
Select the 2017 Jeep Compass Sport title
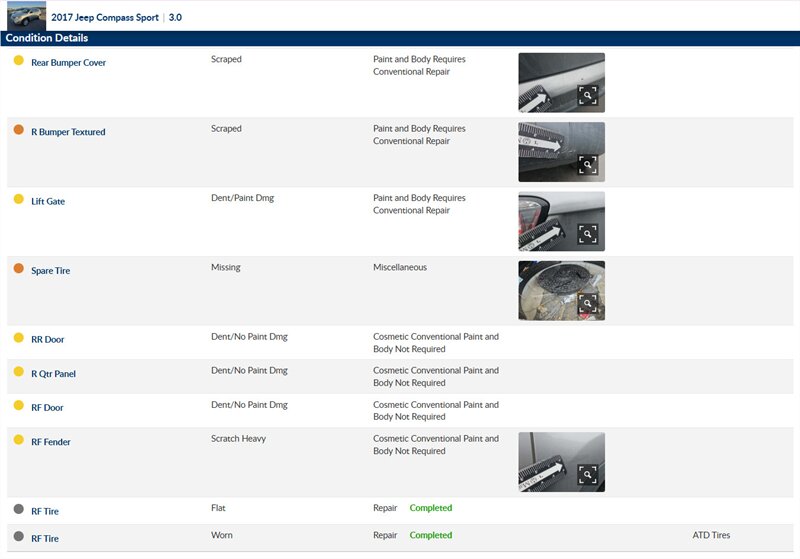tap(106, 18)
